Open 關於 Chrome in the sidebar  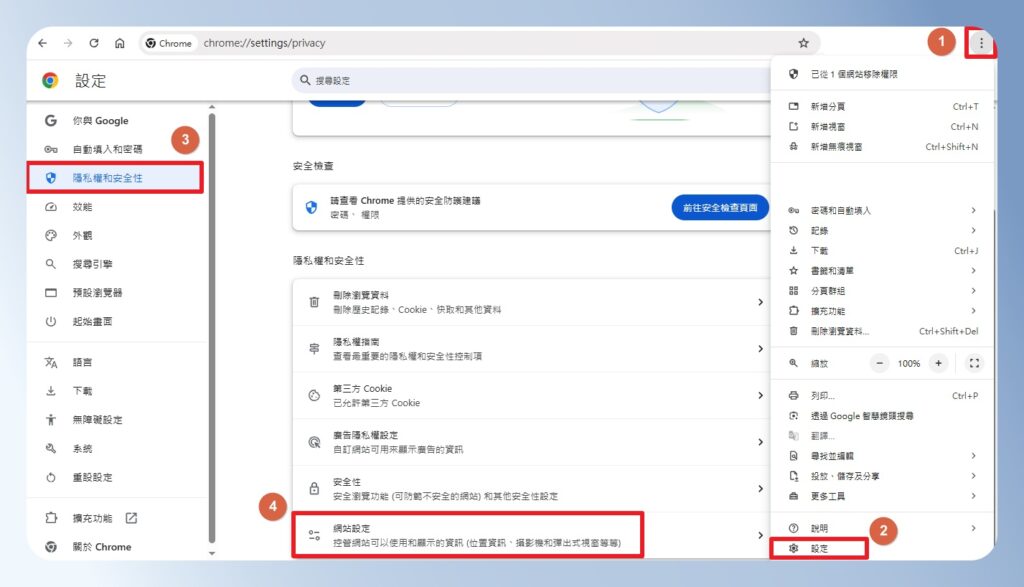pyautogui.click(x=118, y=547)
